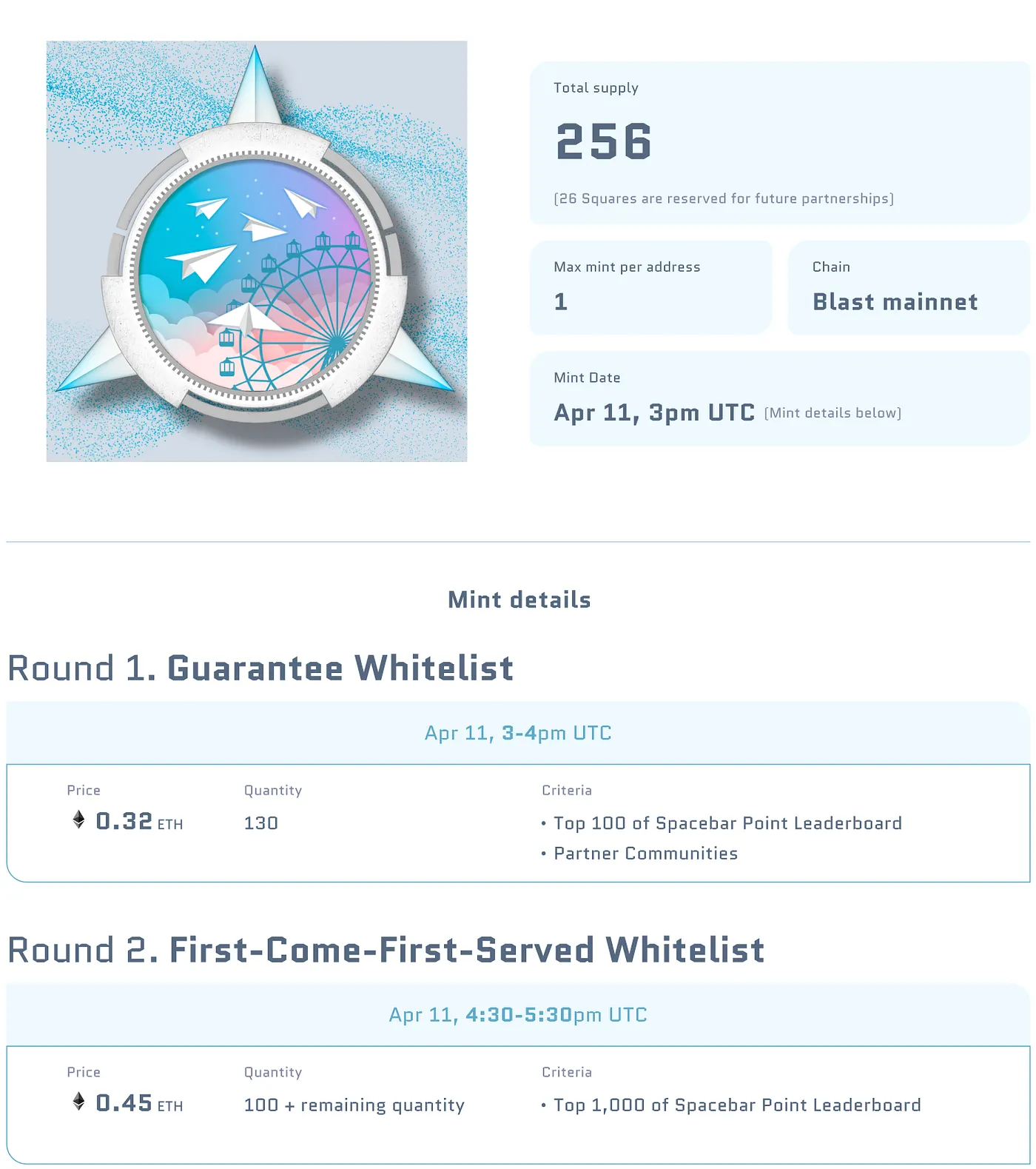Click the Blast mainnet chain card

[908, 287]
